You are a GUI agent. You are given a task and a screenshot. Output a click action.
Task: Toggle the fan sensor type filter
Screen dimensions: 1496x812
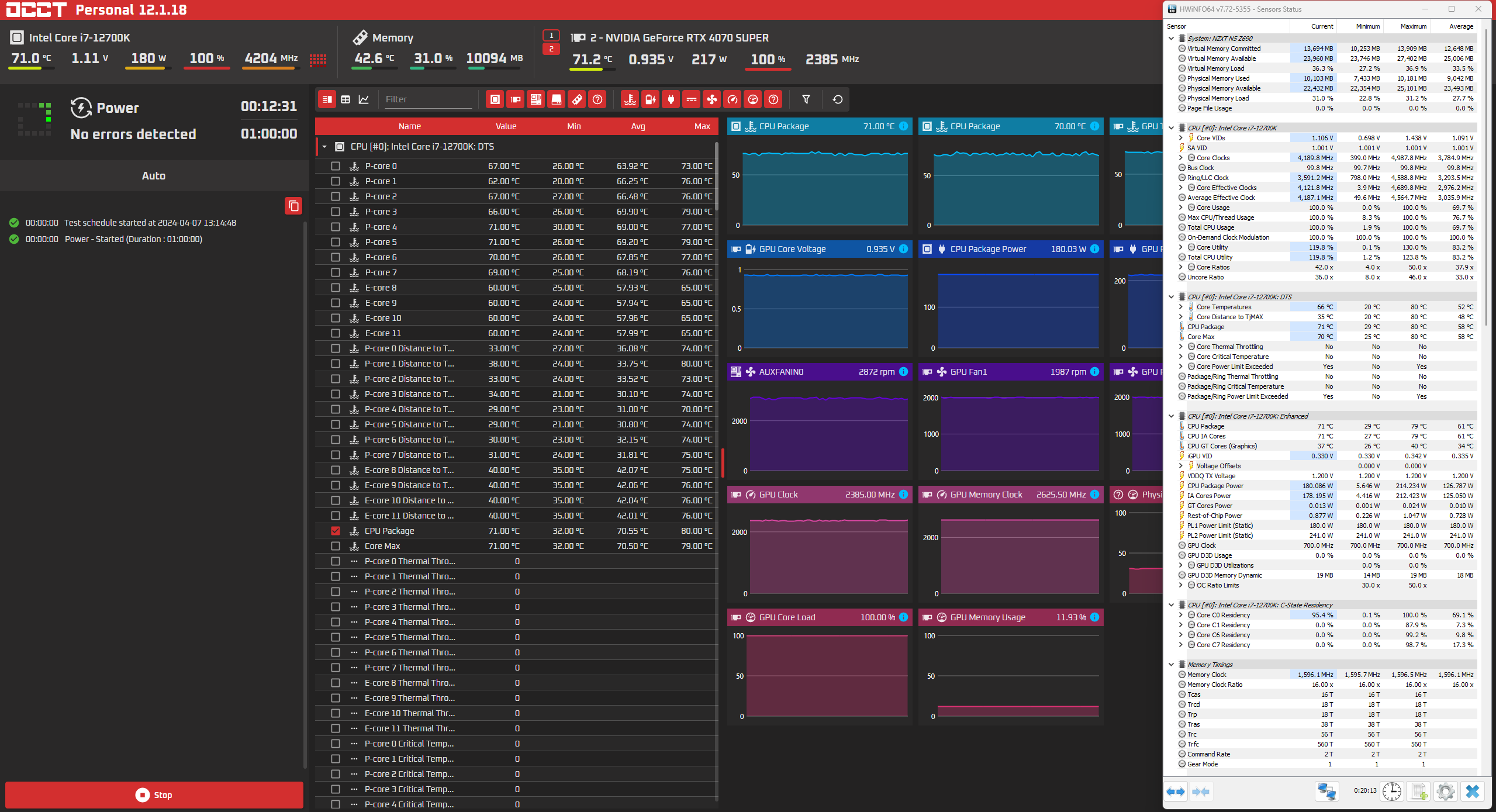[712, 99]
